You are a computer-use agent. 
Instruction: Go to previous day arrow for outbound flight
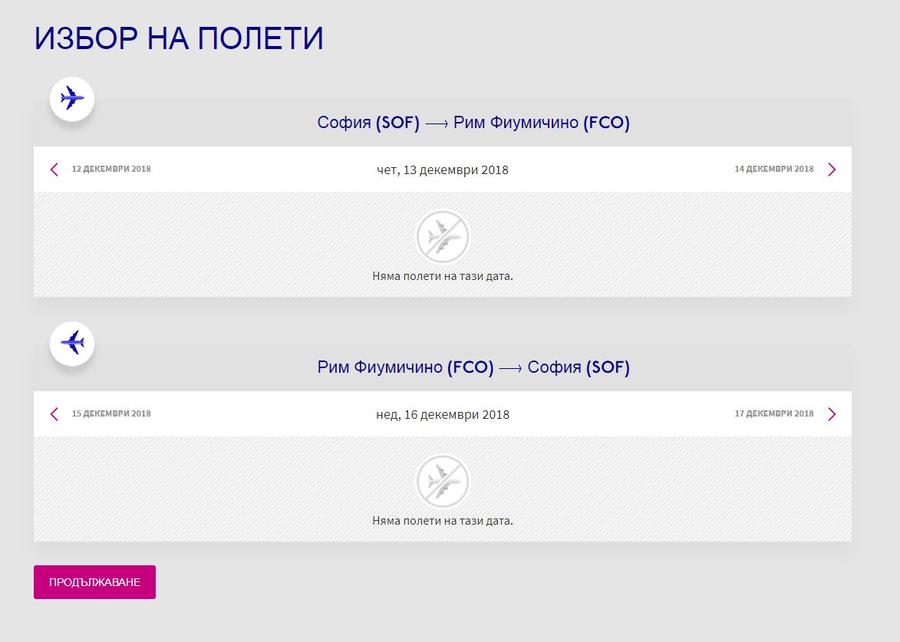(55, 169)
